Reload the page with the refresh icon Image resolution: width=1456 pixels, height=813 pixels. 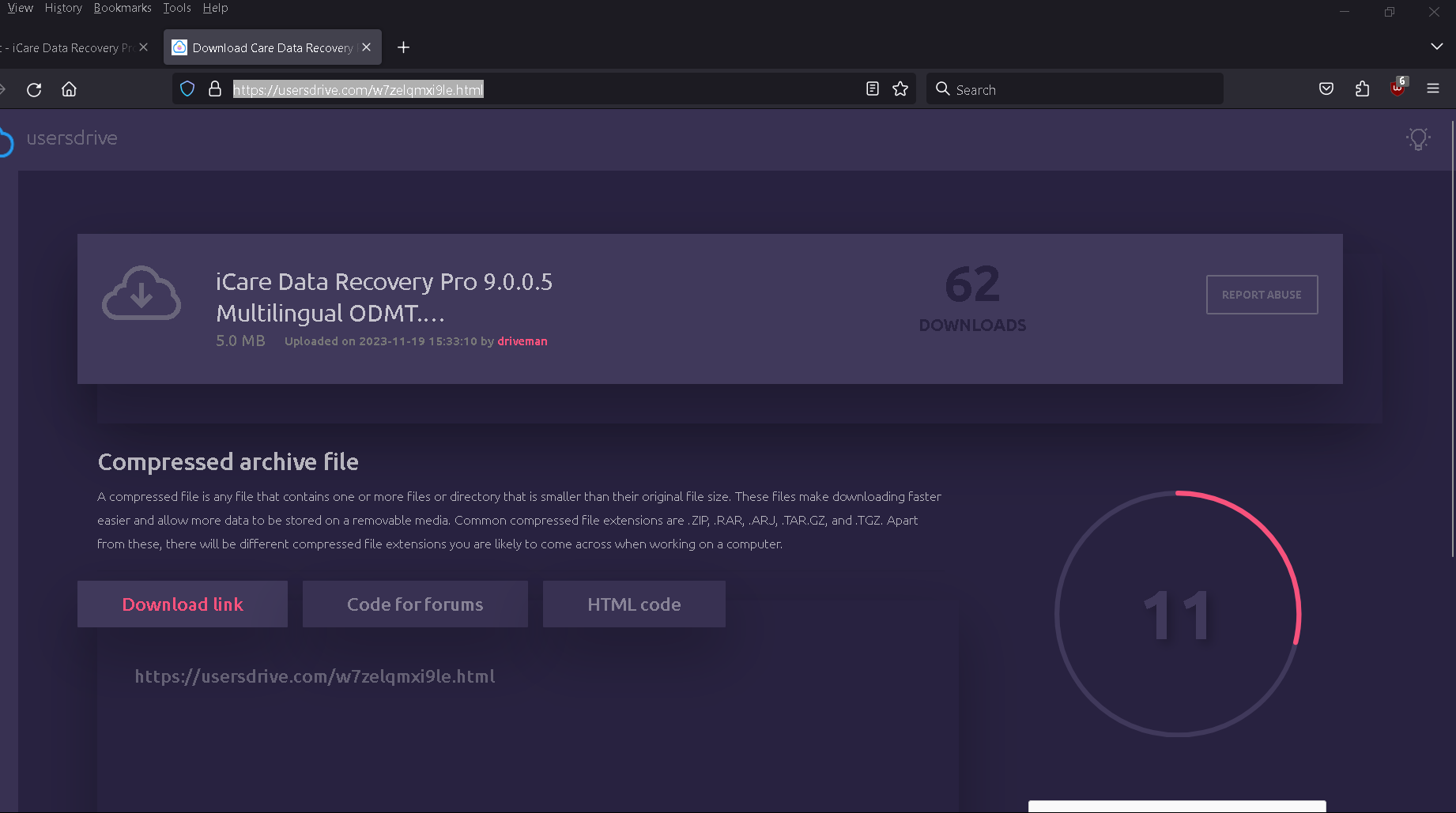point(34,89)
